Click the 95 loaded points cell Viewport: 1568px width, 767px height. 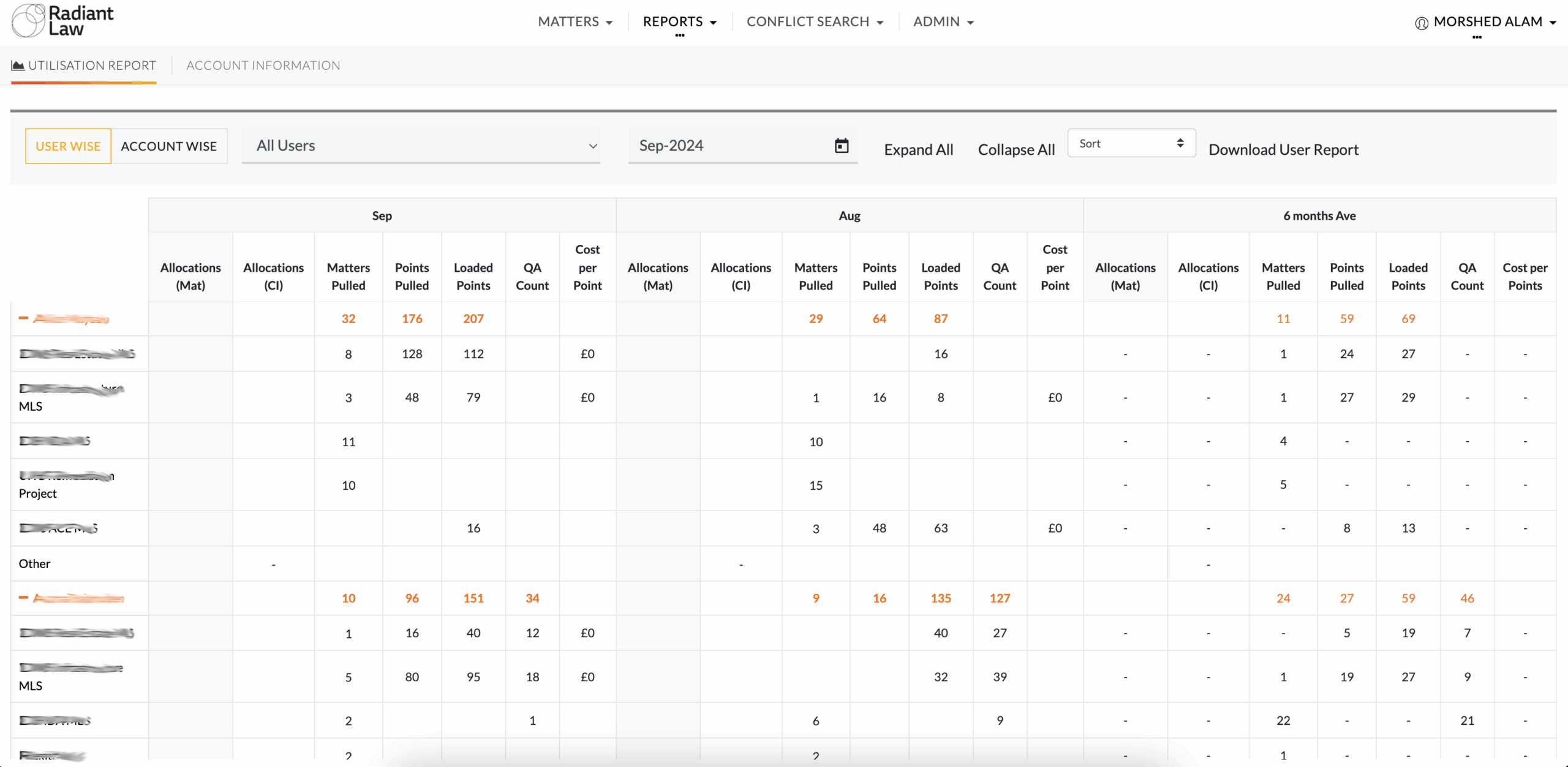473,677
